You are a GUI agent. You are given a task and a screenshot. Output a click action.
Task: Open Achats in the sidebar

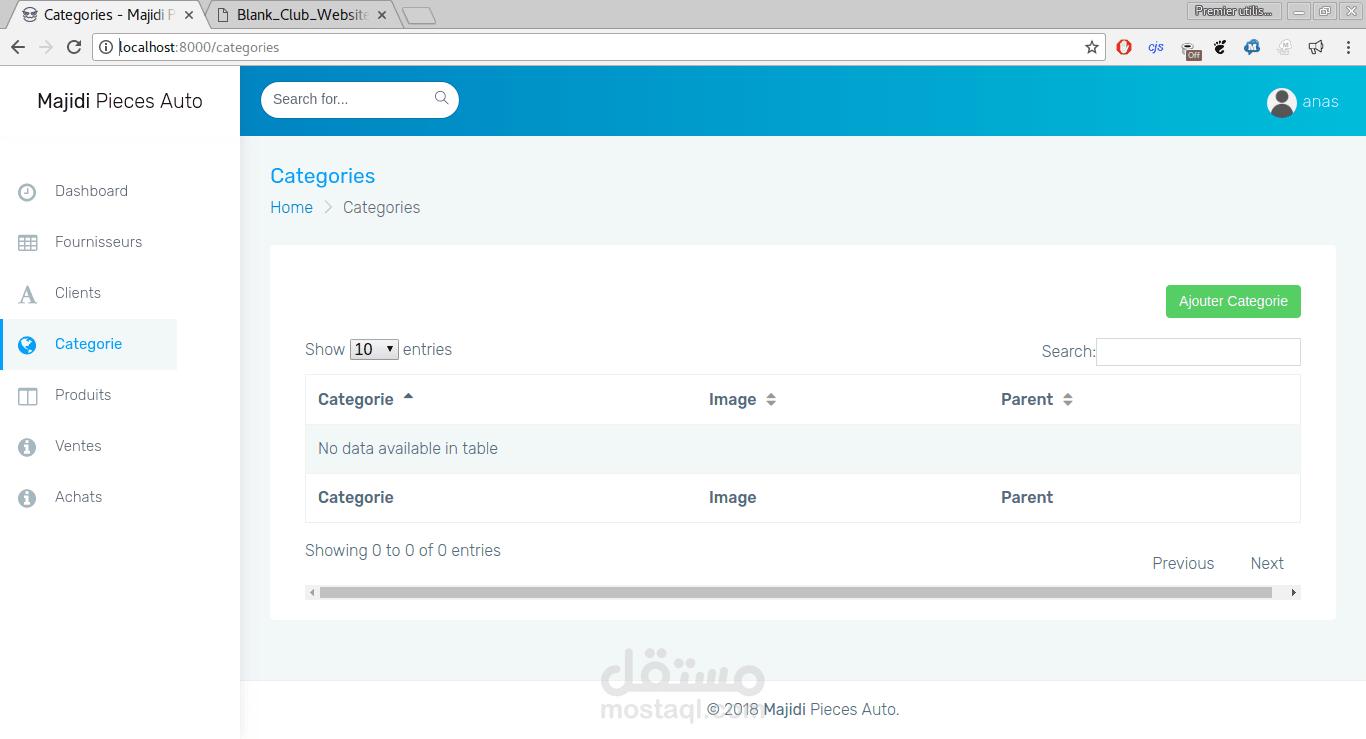coord(78,497)
